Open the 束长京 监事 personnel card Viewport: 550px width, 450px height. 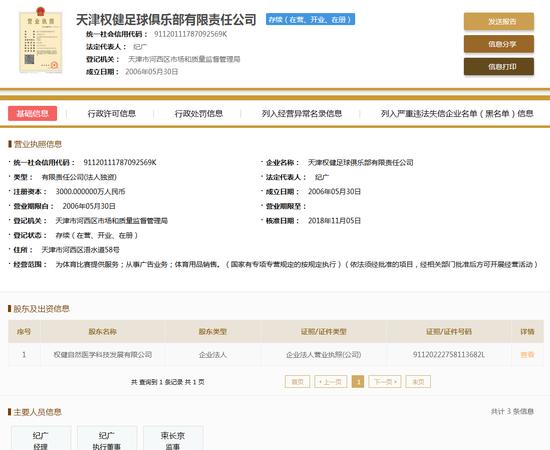point(173,438)
